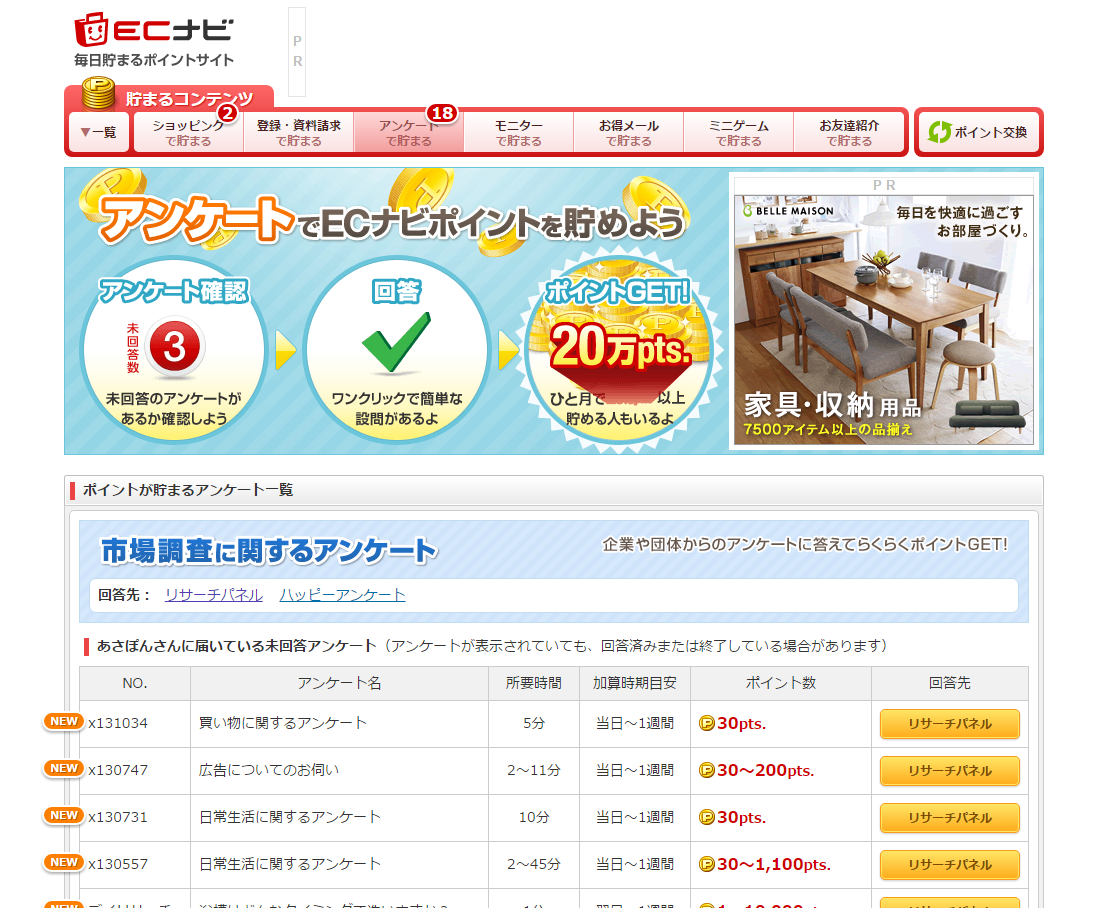Open the ミニゲームで貯まる tab
1102x908 pixels.
pos(739,132)
